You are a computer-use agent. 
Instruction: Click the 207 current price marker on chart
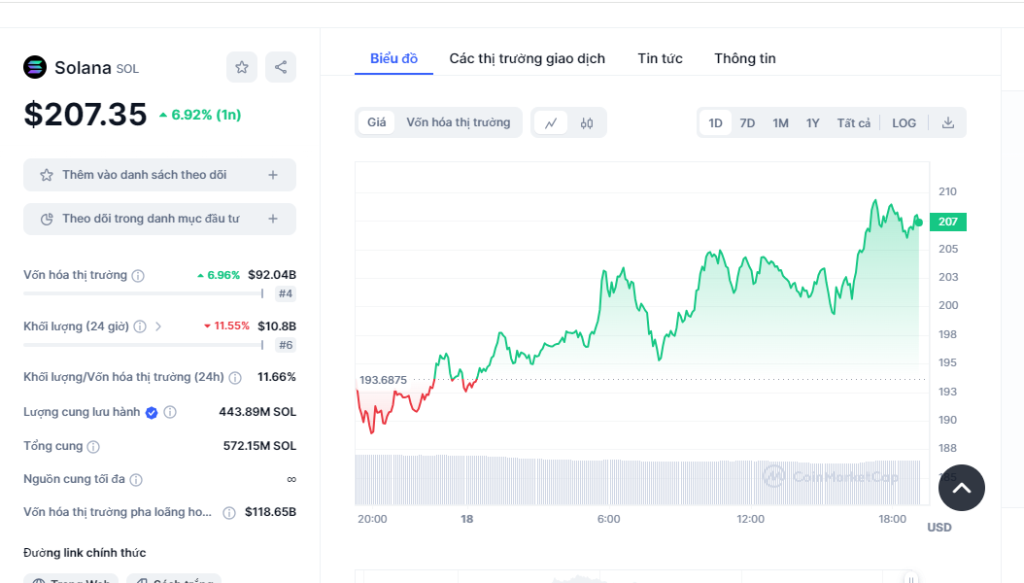tap(948, 222)
